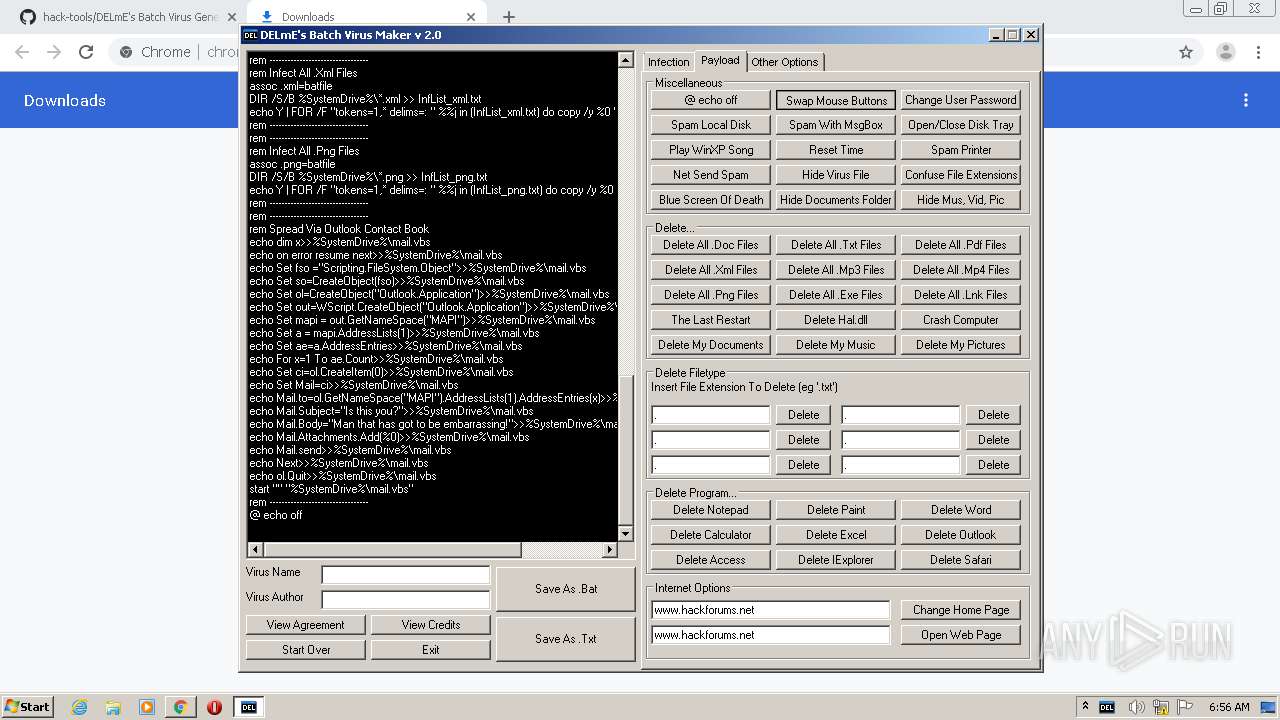Click Chrome's back navigation arrow
Image resolution: width=1280 pixels, height=720 pixels.
coord(22,52)
